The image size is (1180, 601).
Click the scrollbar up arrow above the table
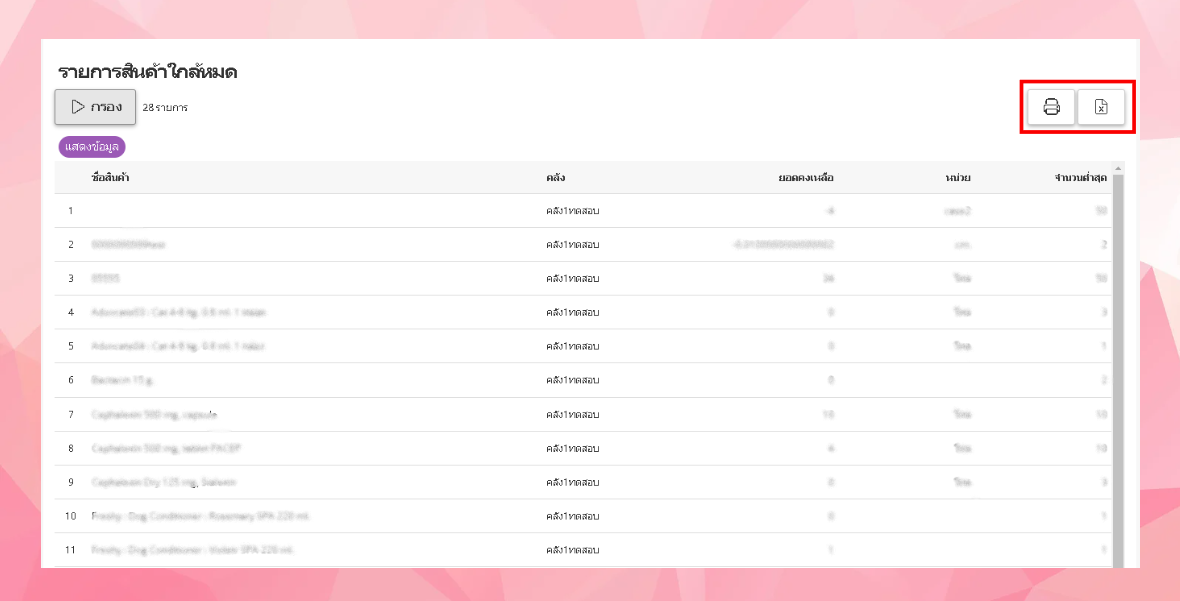pyautogui.click(x=1118, y=168)
